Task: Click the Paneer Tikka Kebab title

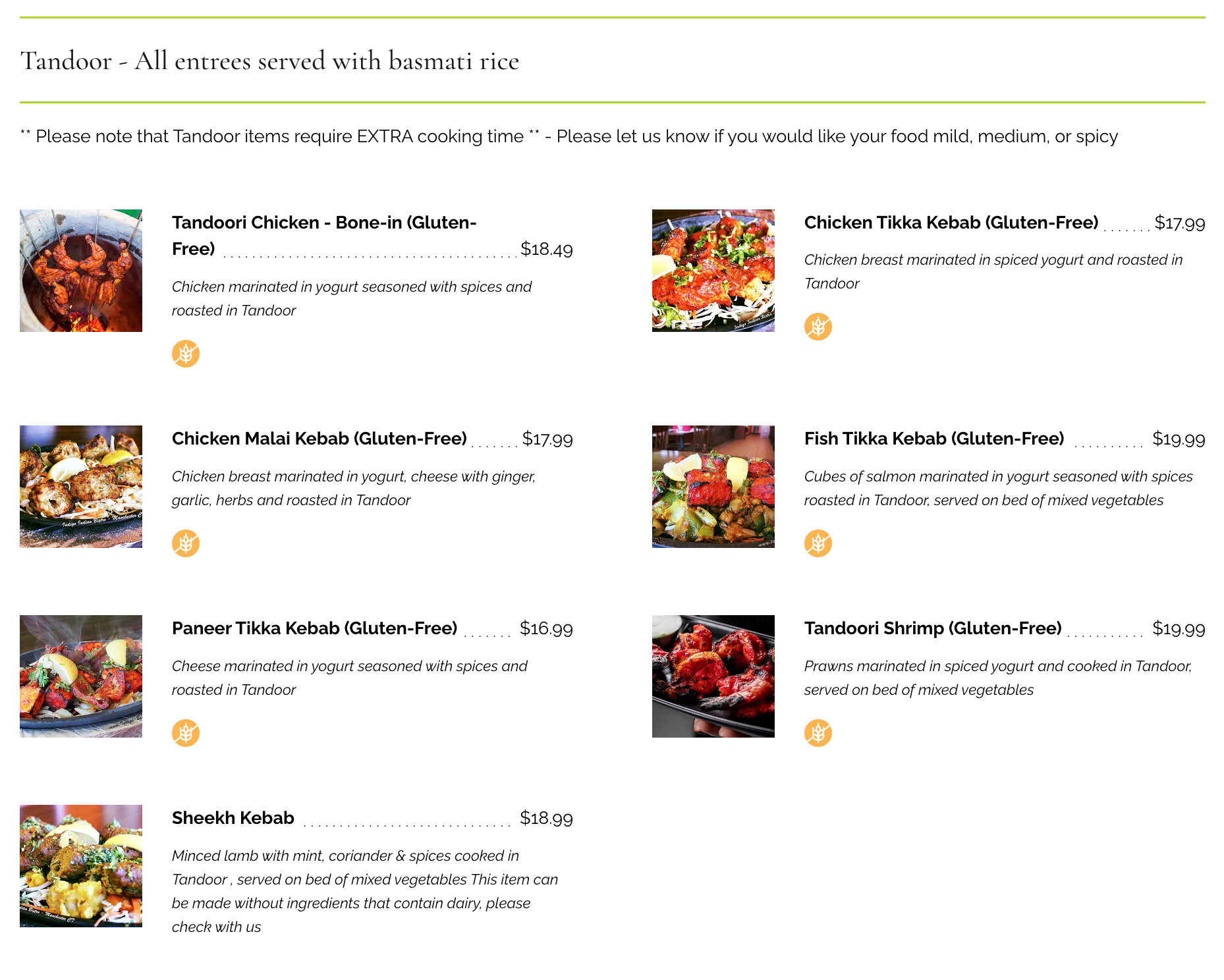Action: point(315,628)
